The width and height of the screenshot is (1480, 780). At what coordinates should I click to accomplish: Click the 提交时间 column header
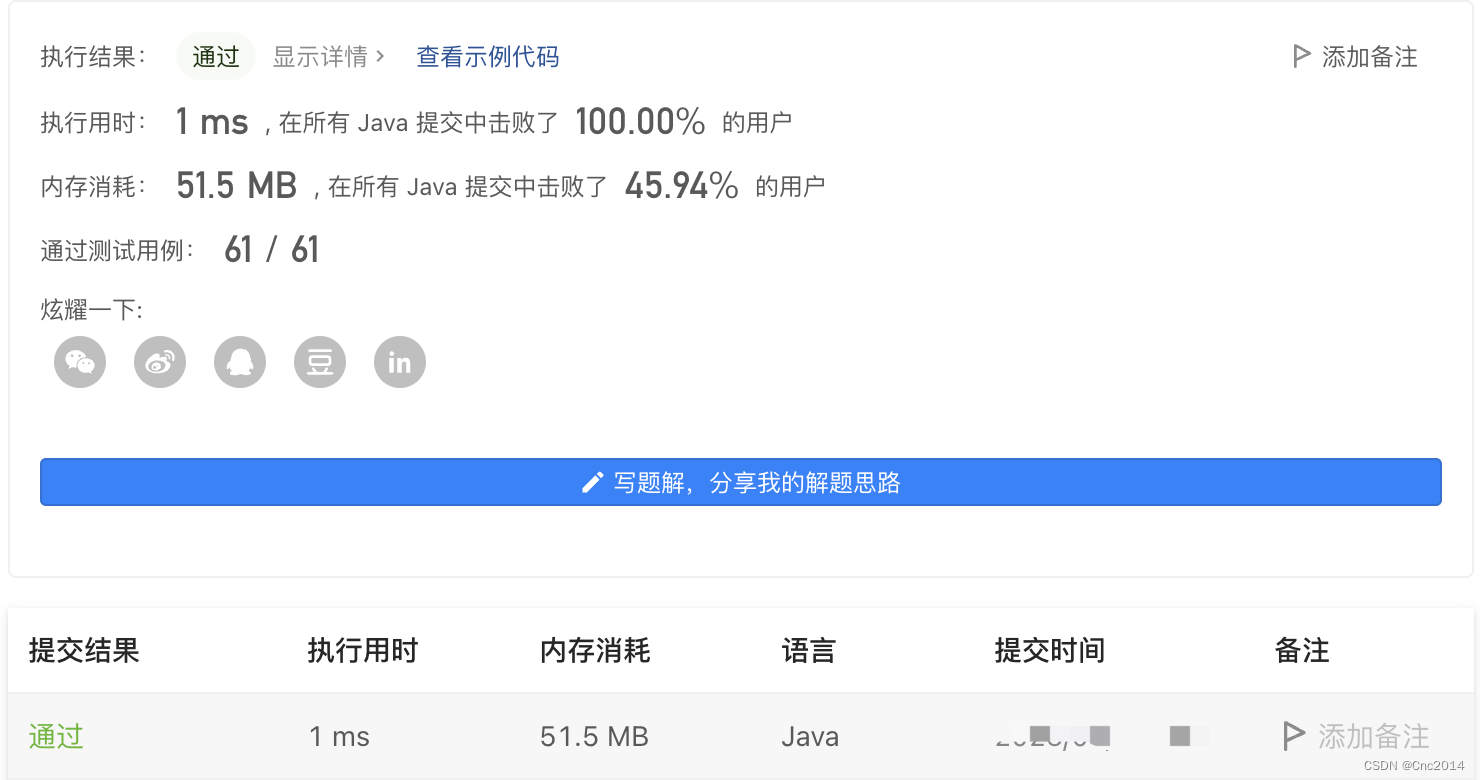tap(1049, 651)
